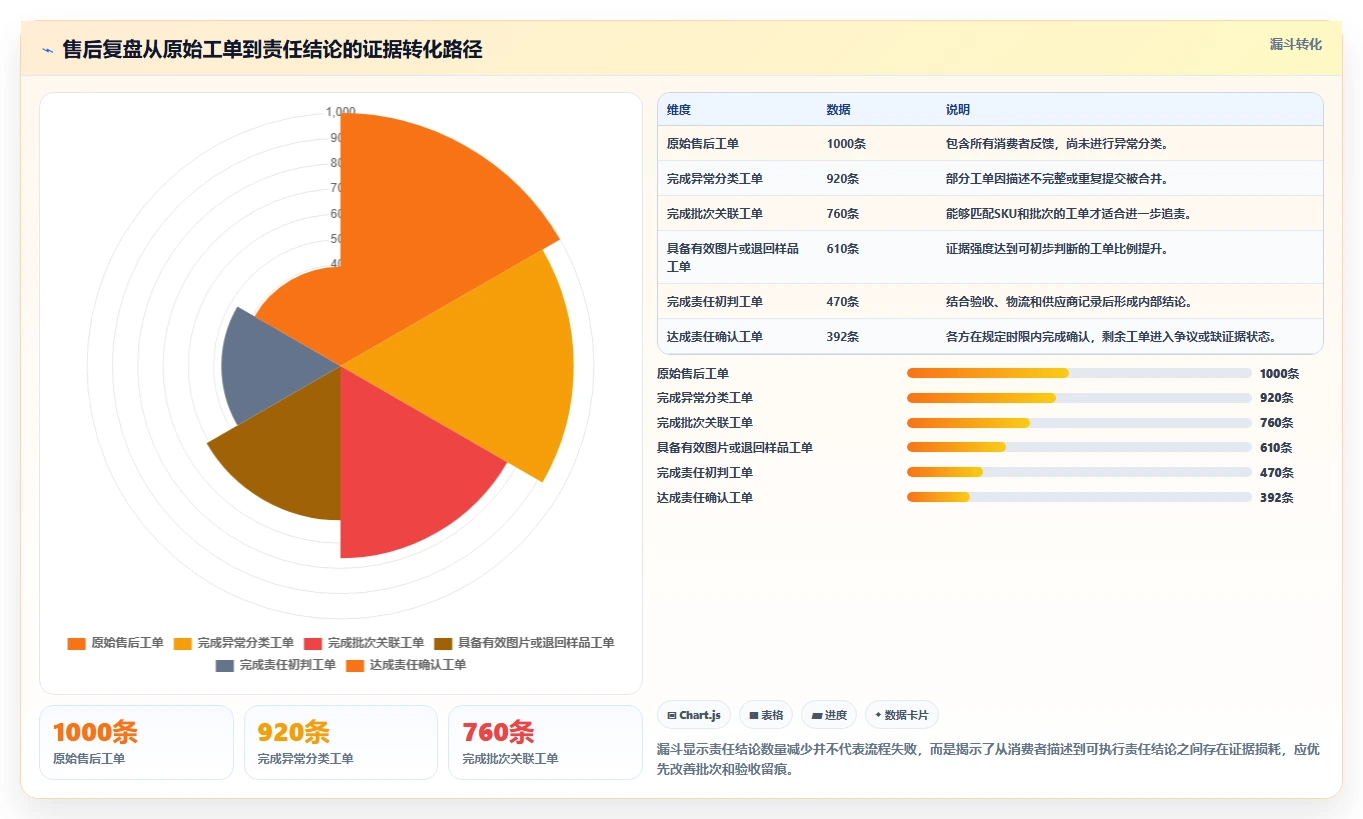Image resolution: width=1363 pixels, height=819 pixels.
Task: Toggle the 完成责任初判工单 legend item
Action: (275, 665)
